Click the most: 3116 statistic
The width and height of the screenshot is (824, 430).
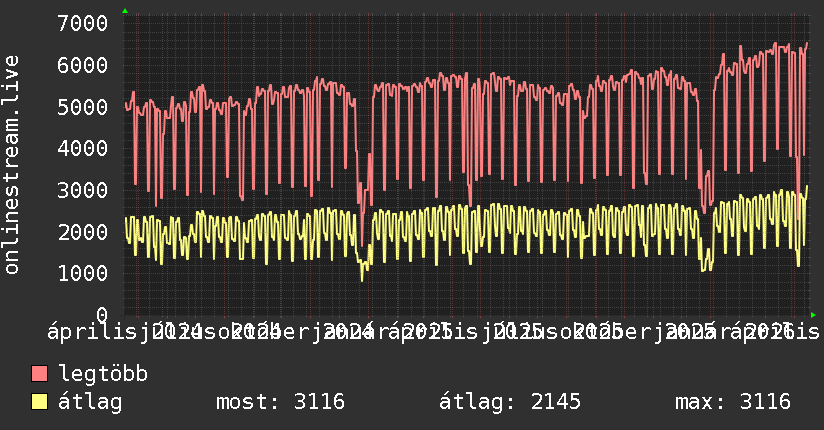click(281, 402)
